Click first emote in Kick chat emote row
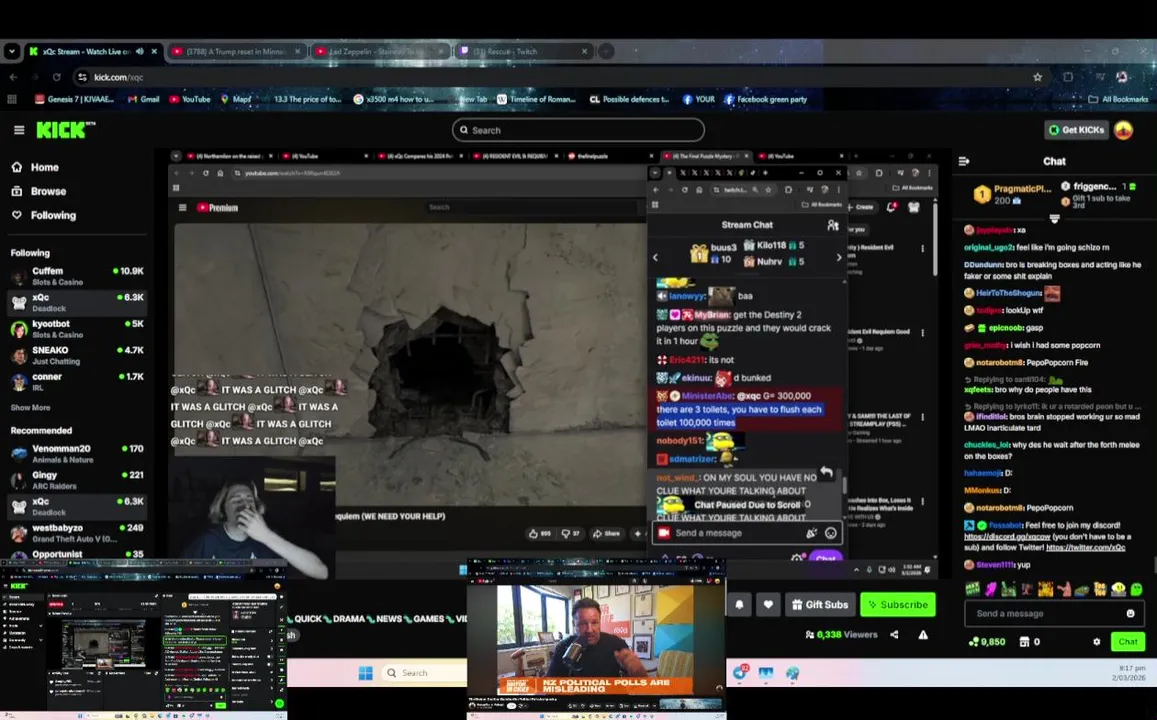1157x720 pixels. coord(973,589)
